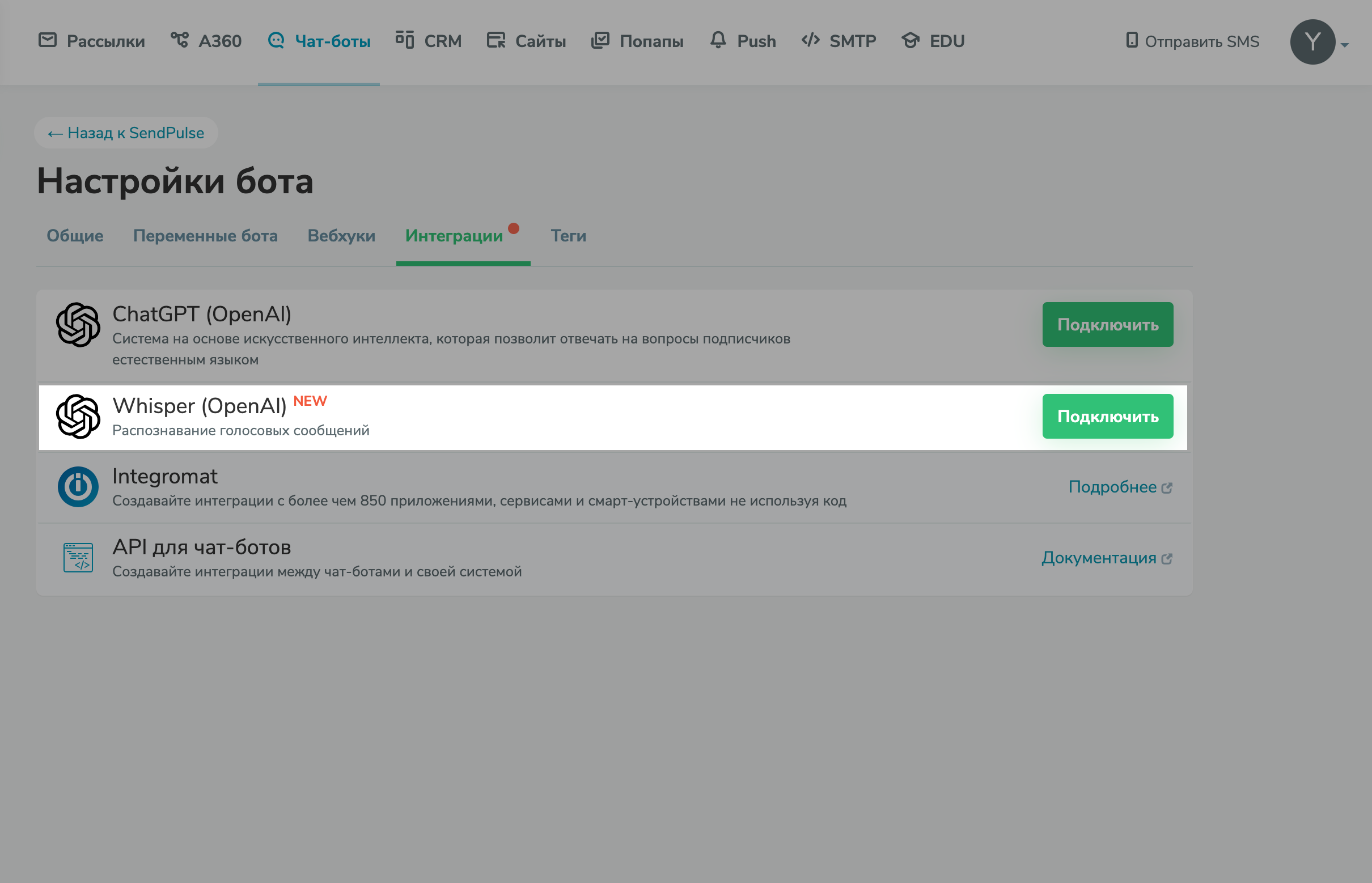Screen dimensions: 1372x883
Task: Click the A360 automation icon
Action: point(180,40)
